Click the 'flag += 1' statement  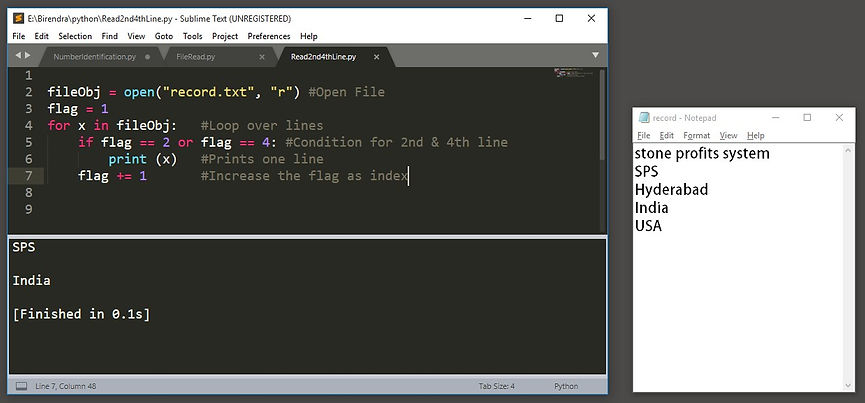pos(113,176)
